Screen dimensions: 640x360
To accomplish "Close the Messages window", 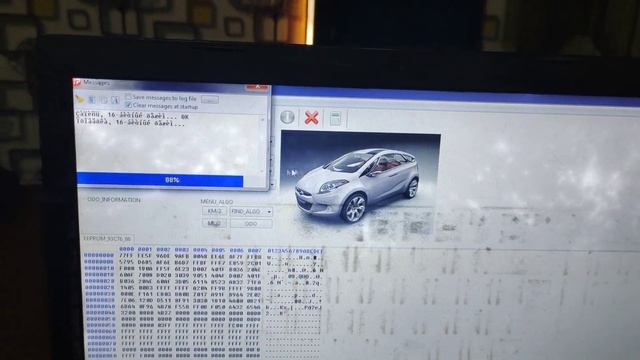I will coord(257,87).
